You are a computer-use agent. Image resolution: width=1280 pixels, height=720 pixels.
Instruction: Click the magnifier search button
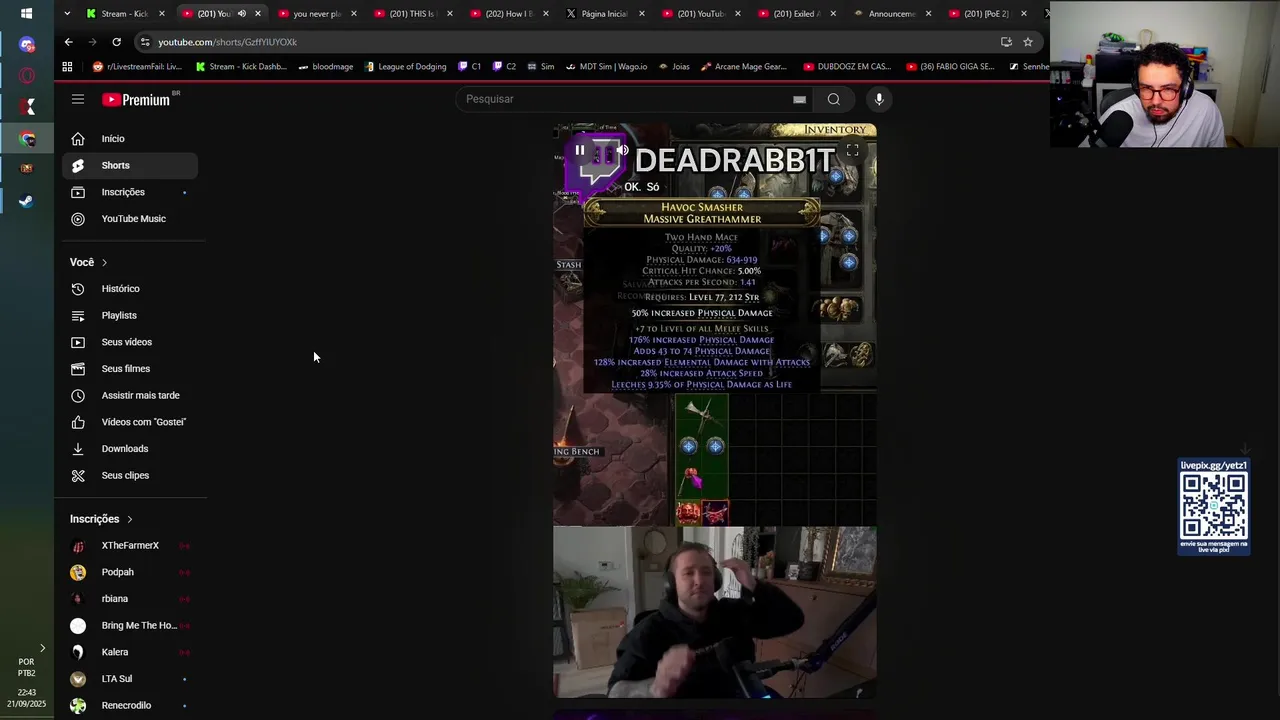pos(834,99)
